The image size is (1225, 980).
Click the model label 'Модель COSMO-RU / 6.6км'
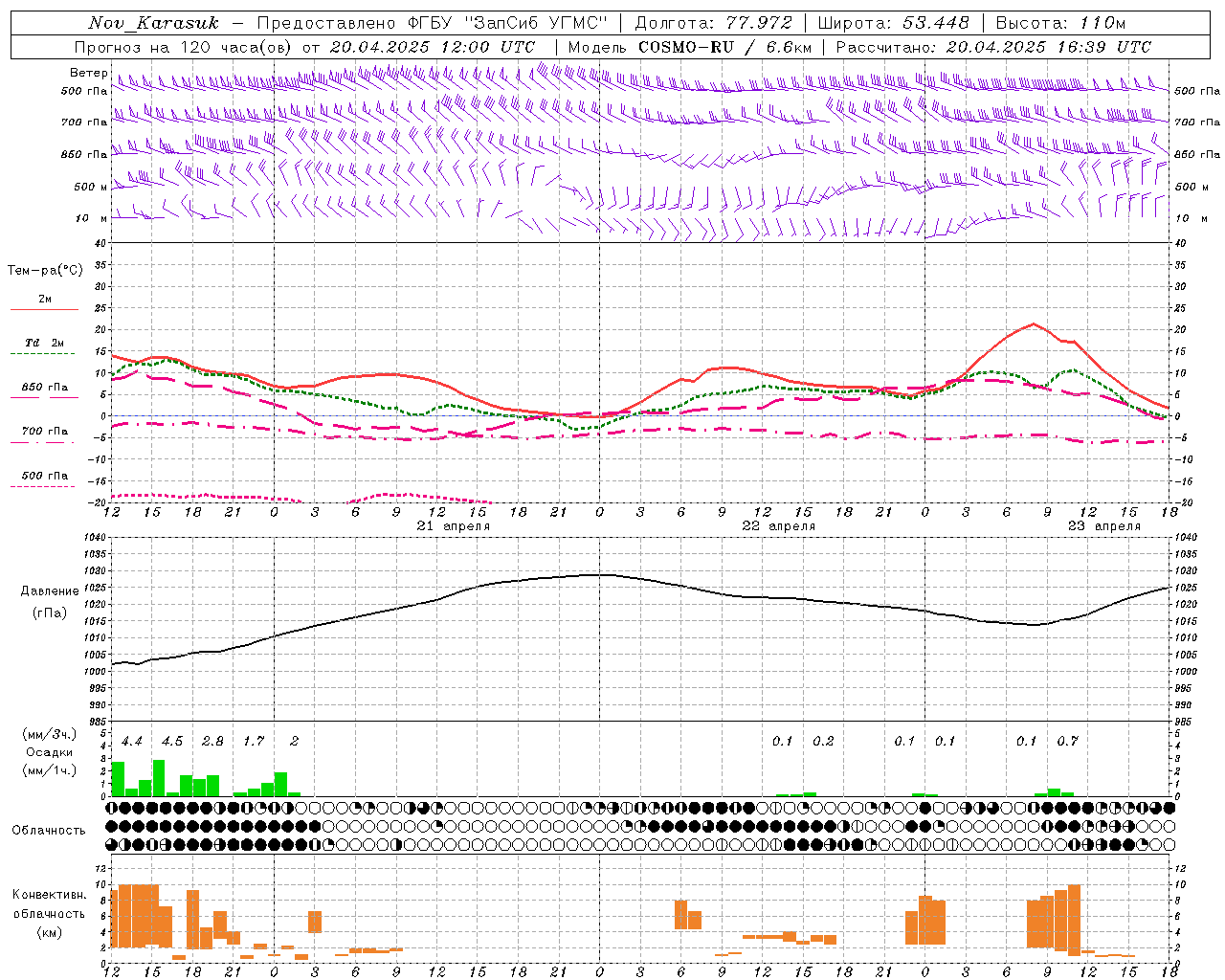tap(690, 47)
